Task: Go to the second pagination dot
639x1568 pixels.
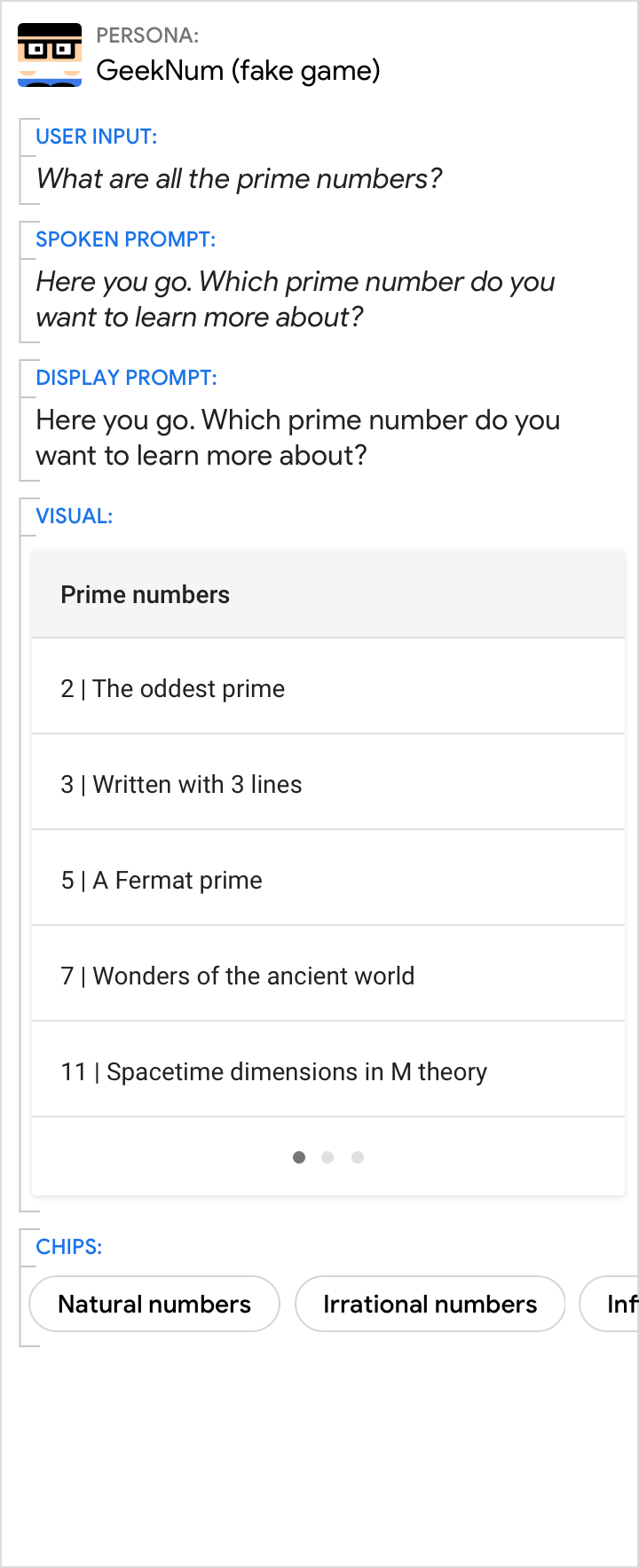Action: coord(327,1157)
